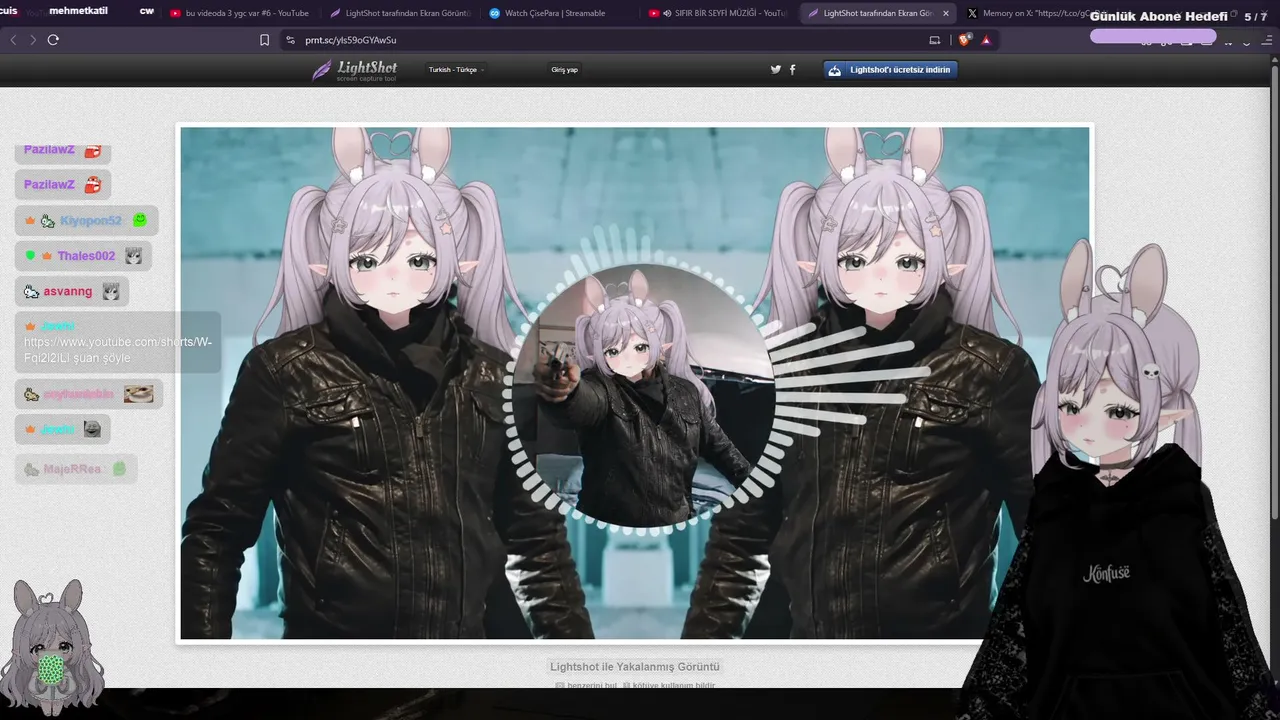This screenshot has width=1280, height=720.
Task: Click the LightShot logo in site header
Action: (355, 70)
